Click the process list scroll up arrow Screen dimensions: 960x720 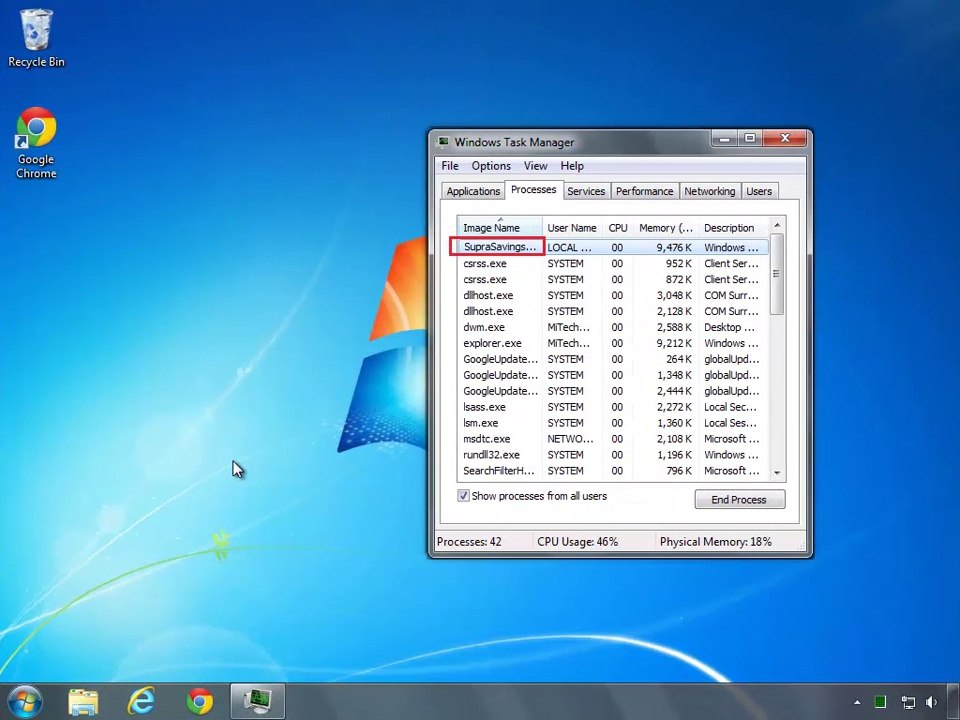(x=777, y=225)
